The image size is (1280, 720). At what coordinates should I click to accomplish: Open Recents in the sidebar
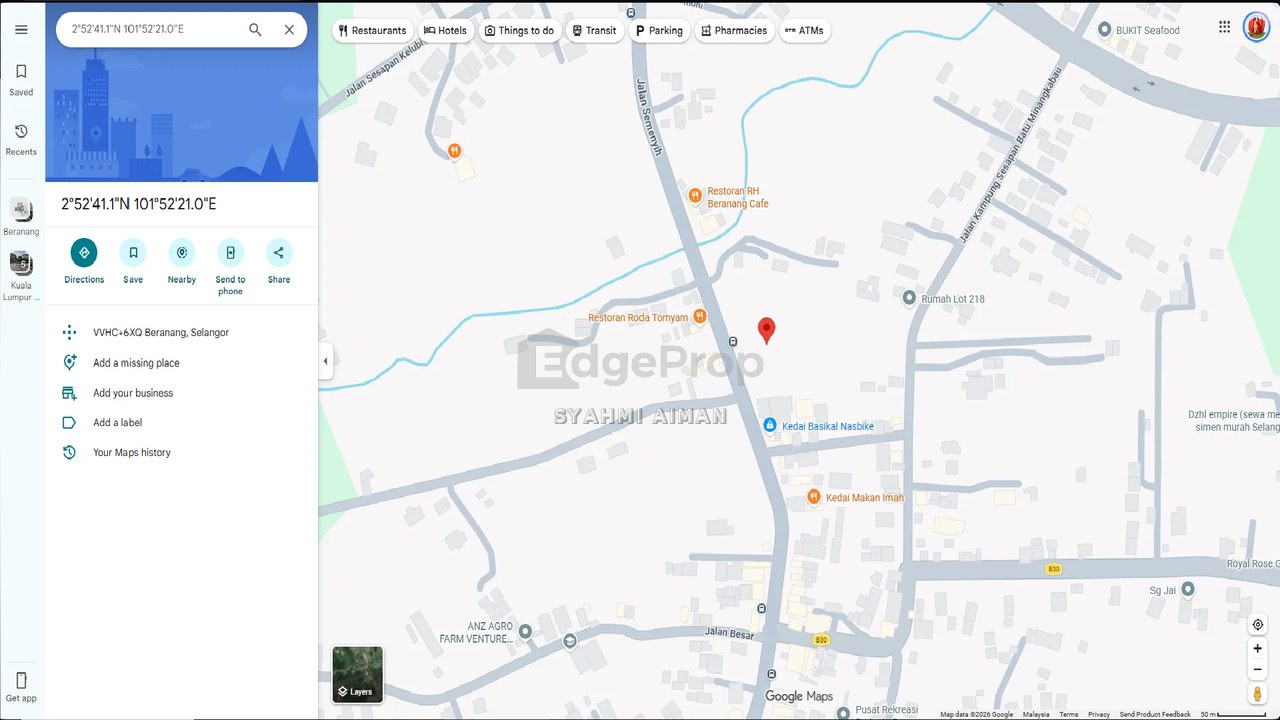tap(21, 140)
